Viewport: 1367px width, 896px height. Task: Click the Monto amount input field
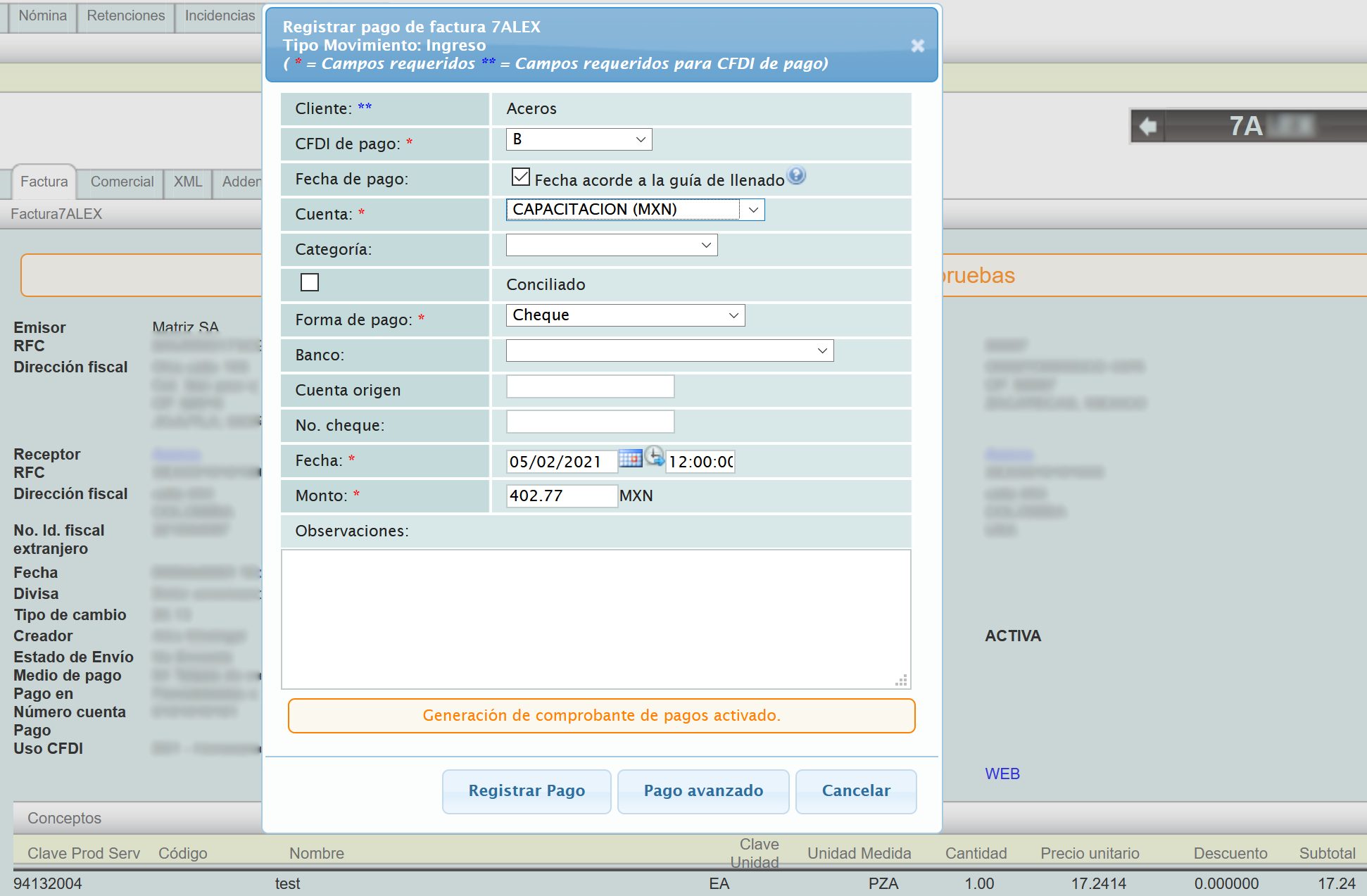click(561, 496)
